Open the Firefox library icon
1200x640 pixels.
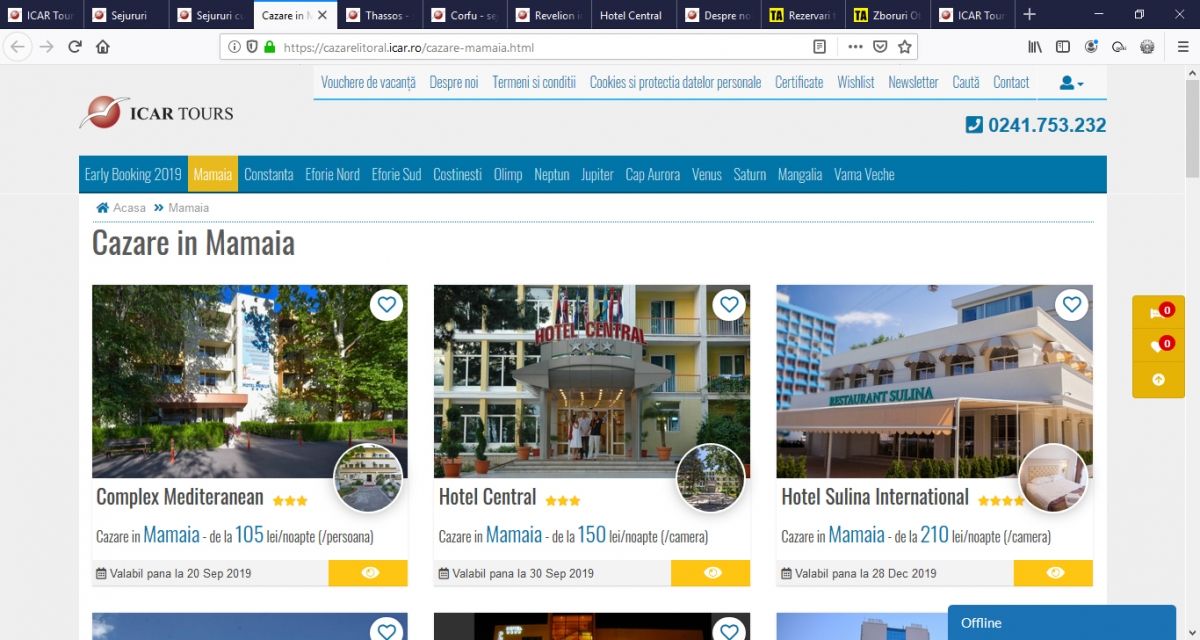pos(1035,47)
